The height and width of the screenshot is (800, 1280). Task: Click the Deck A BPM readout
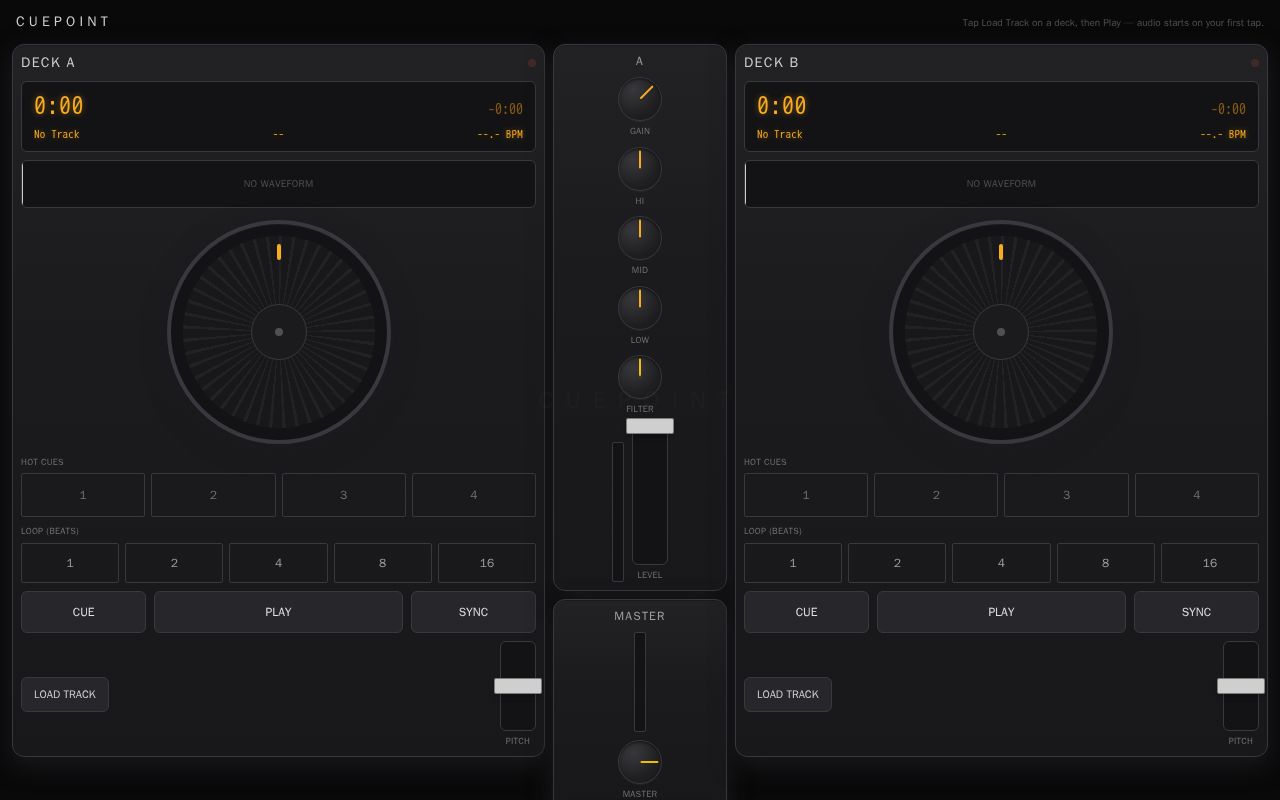click(x=500, y=134)
